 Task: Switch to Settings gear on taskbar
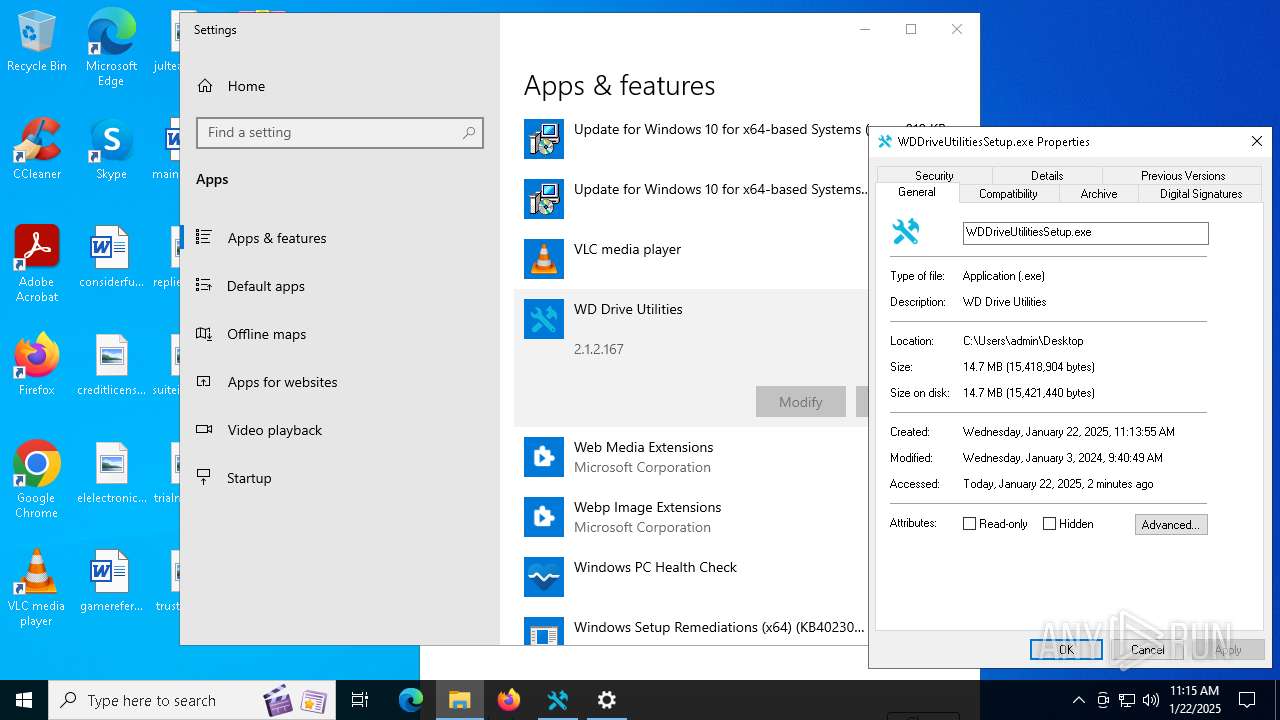coord(607,700)
